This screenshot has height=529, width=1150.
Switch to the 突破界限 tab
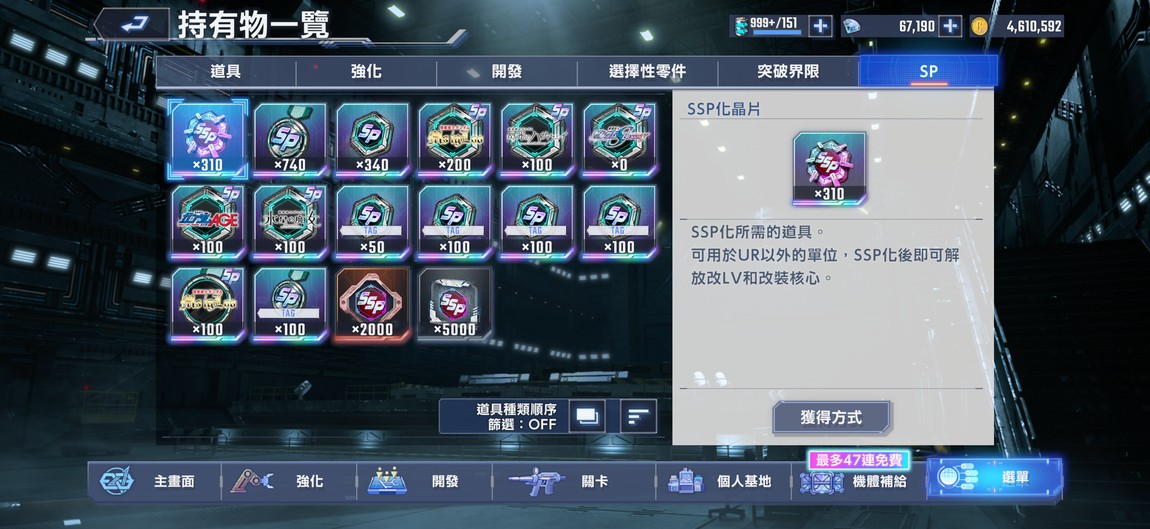click(788, 72)
